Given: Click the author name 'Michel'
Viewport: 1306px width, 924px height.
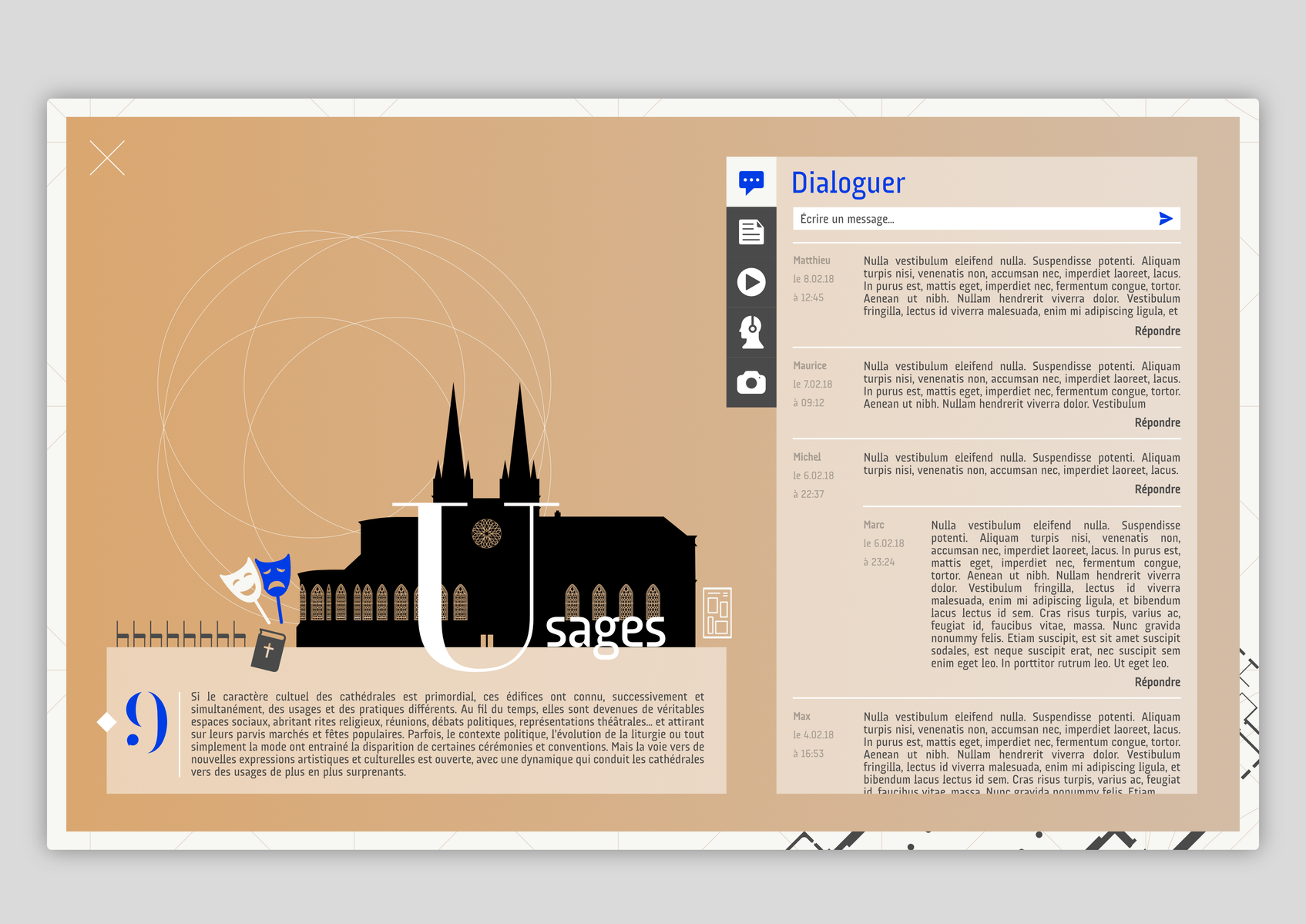Looking at the screenshot, I should point(807,457).
